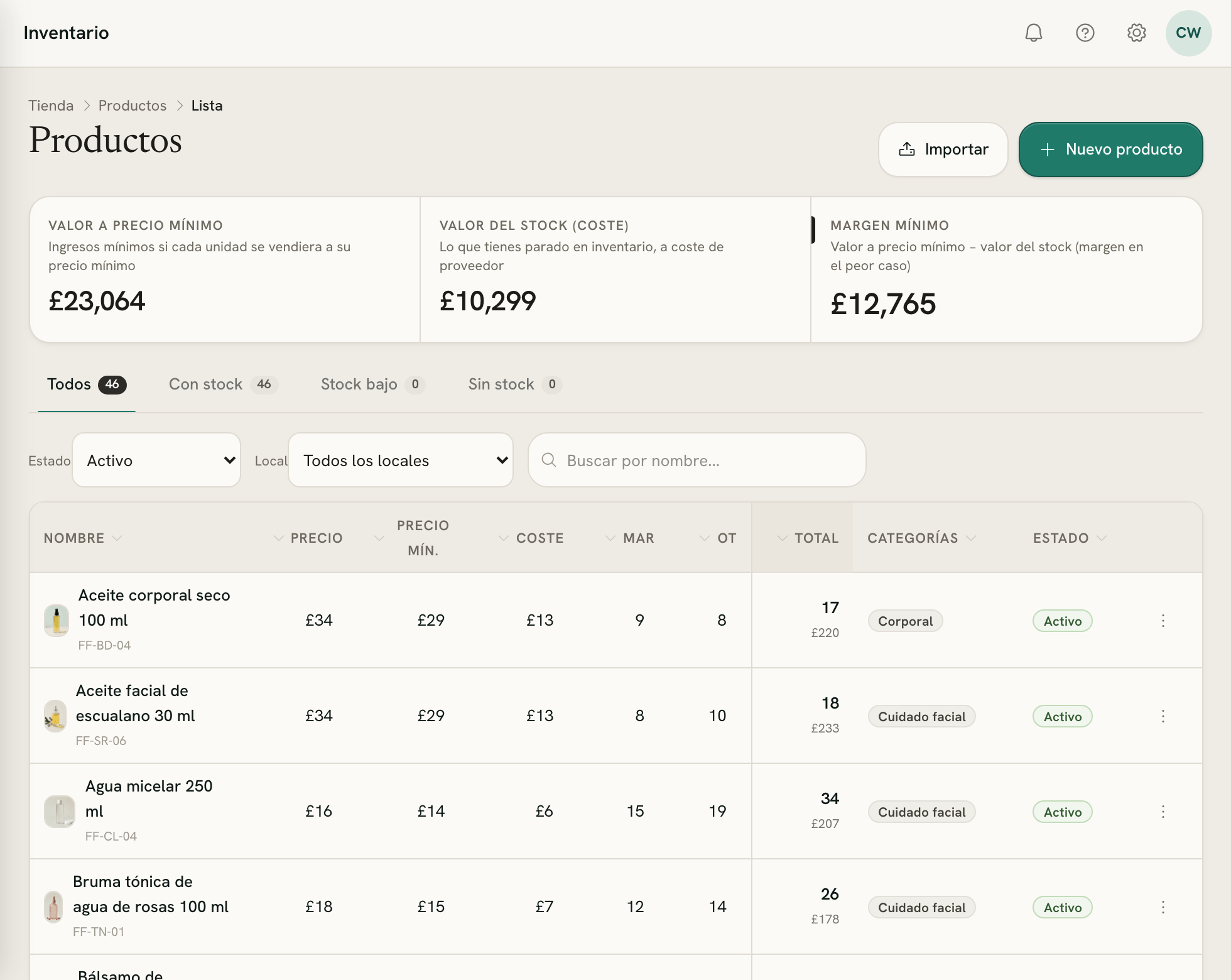Create a new product with Nuevo producto
The height and width of the screenshot is (980, 1231).
(1110, 150)
